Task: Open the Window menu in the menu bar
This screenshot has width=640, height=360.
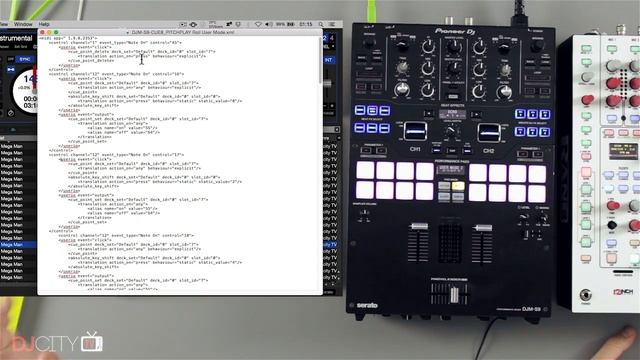Action: [x=23, y=24]
